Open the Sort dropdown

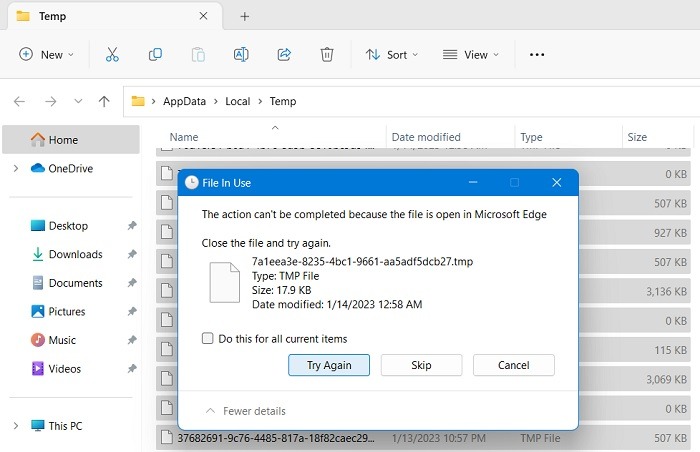[392, 54]
